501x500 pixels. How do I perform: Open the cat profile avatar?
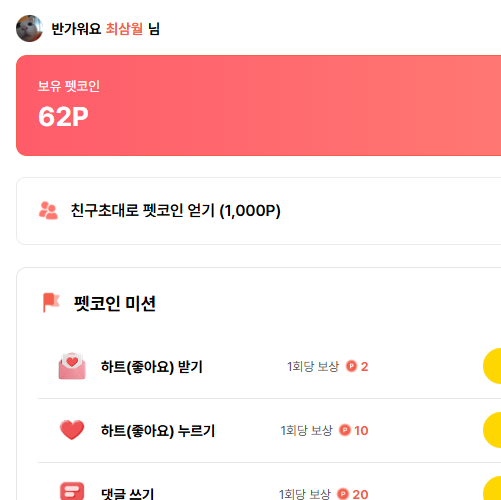click(29, 28)
